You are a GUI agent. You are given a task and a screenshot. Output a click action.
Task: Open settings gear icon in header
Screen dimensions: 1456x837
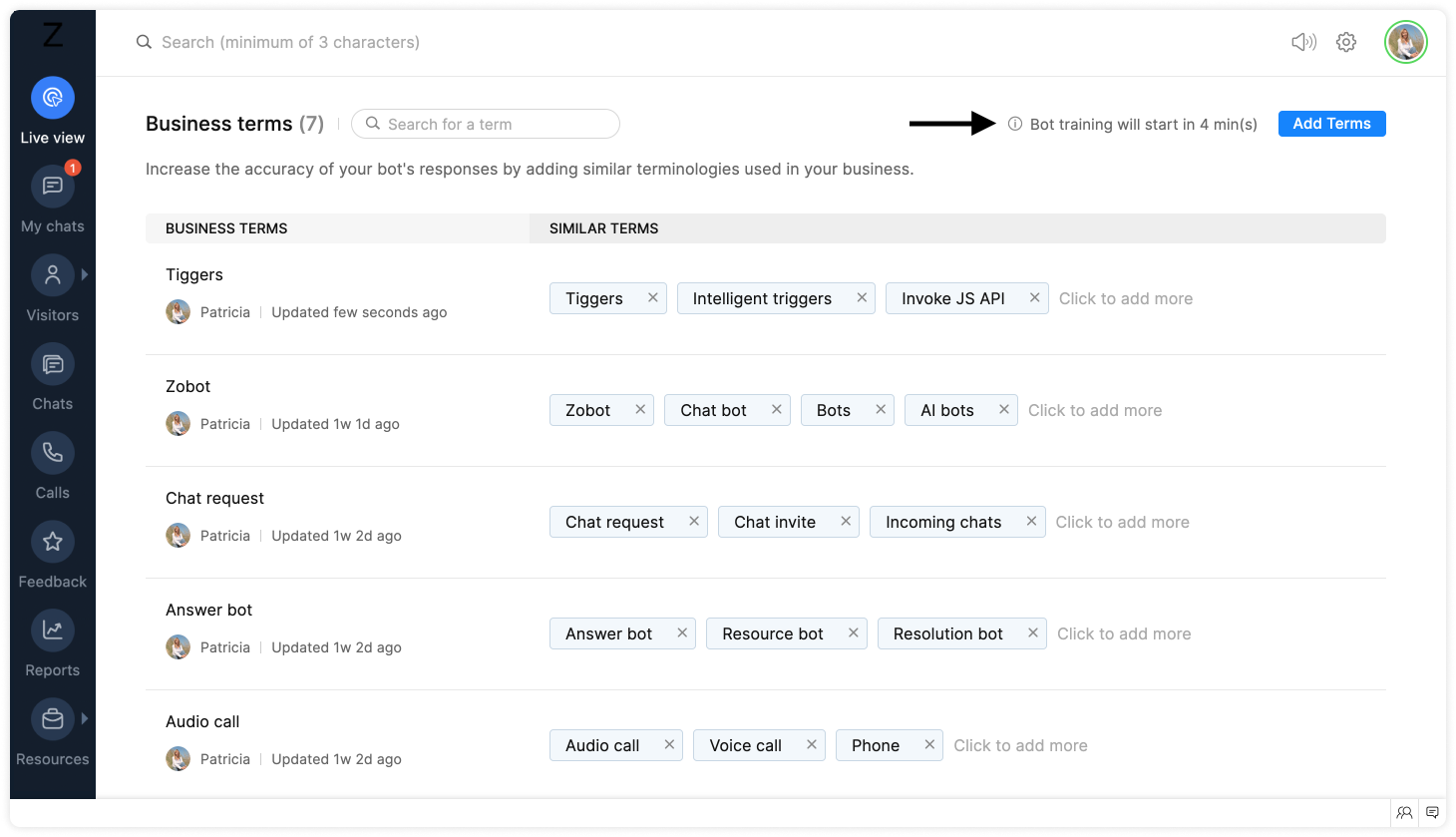(x=1346, y=42)
